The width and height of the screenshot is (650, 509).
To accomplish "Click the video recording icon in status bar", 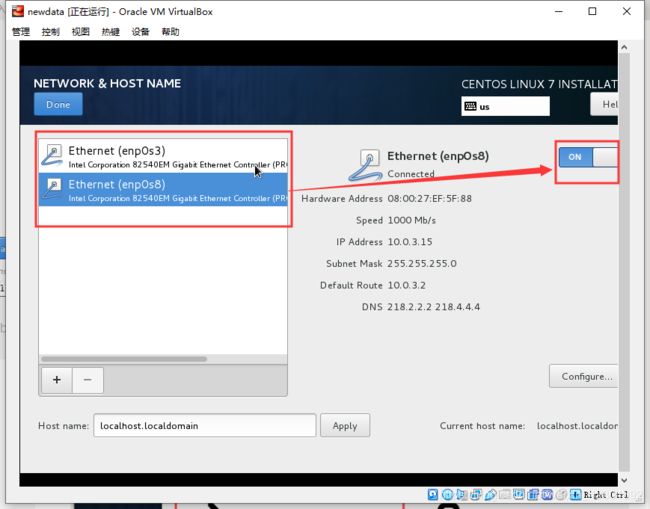I will [x=533, y=494].
